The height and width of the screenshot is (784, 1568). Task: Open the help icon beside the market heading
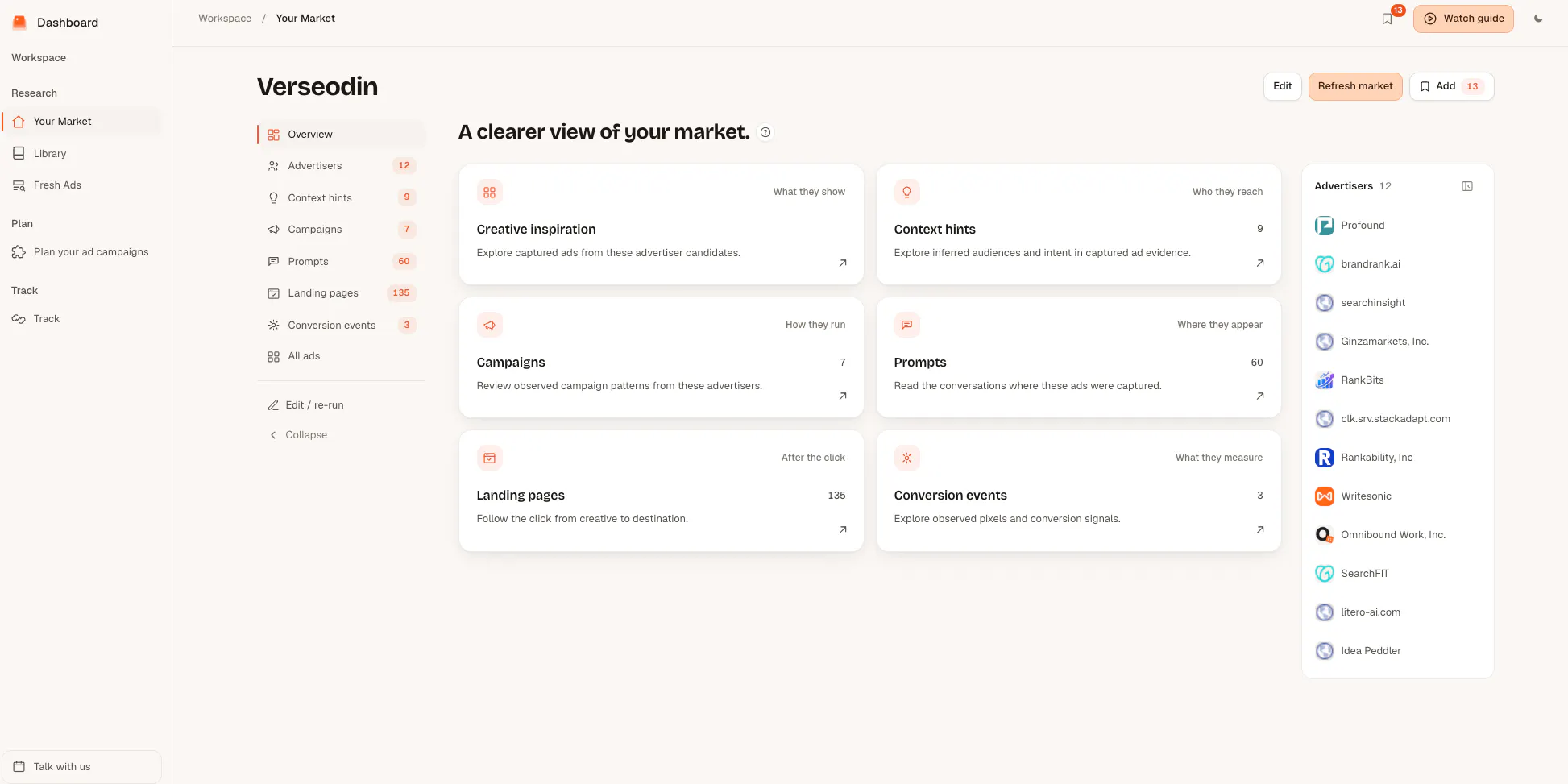pyautogui.click(x=765, y=132)
